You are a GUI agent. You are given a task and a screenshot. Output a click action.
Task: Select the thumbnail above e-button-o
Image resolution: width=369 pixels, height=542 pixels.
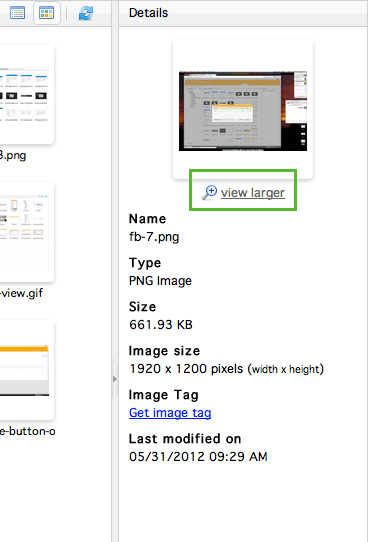26,370
